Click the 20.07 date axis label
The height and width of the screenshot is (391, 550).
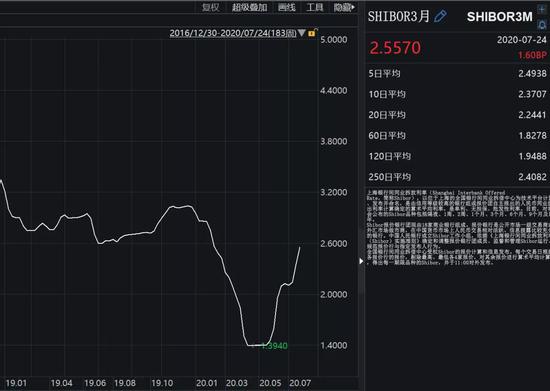tap(300, 383)
